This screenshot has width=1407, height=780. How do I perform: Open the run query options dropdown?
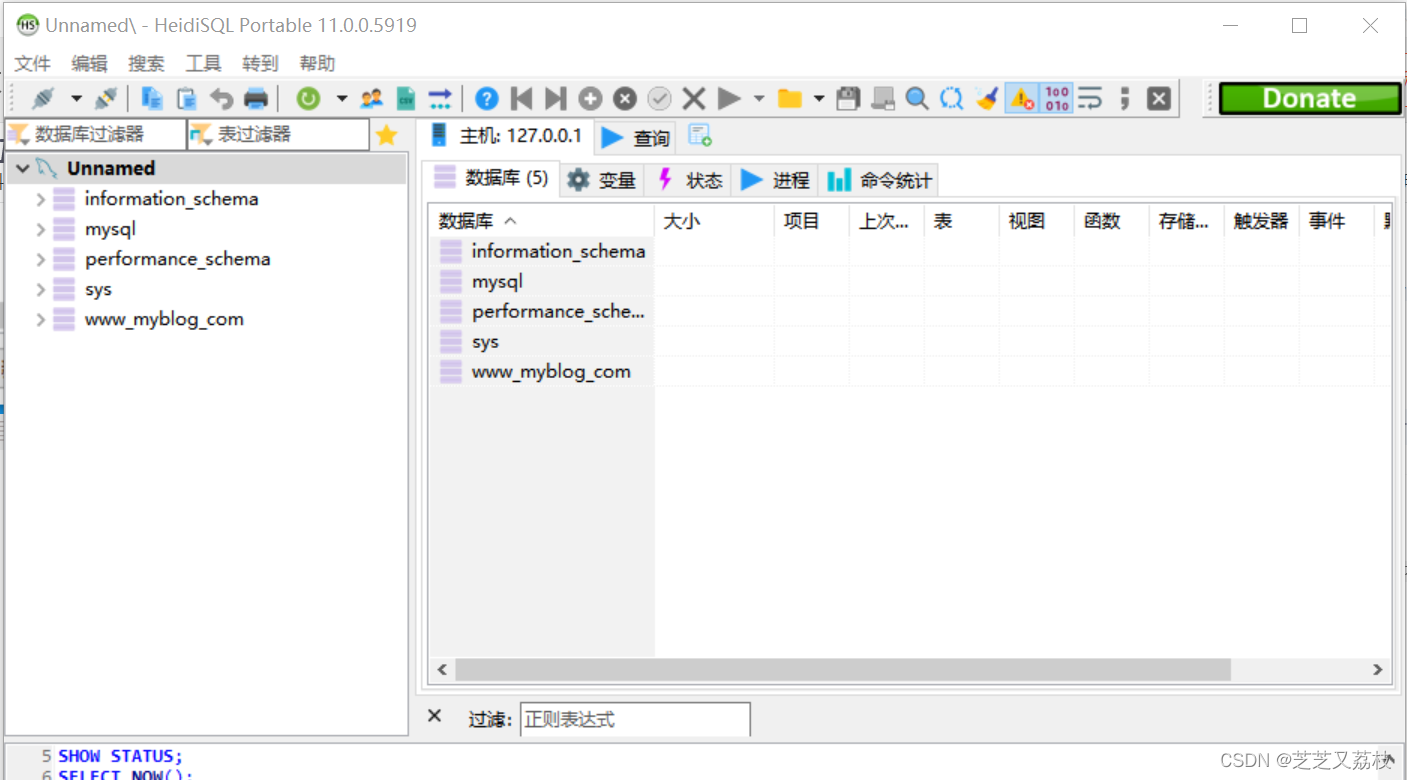click(759, 99)
